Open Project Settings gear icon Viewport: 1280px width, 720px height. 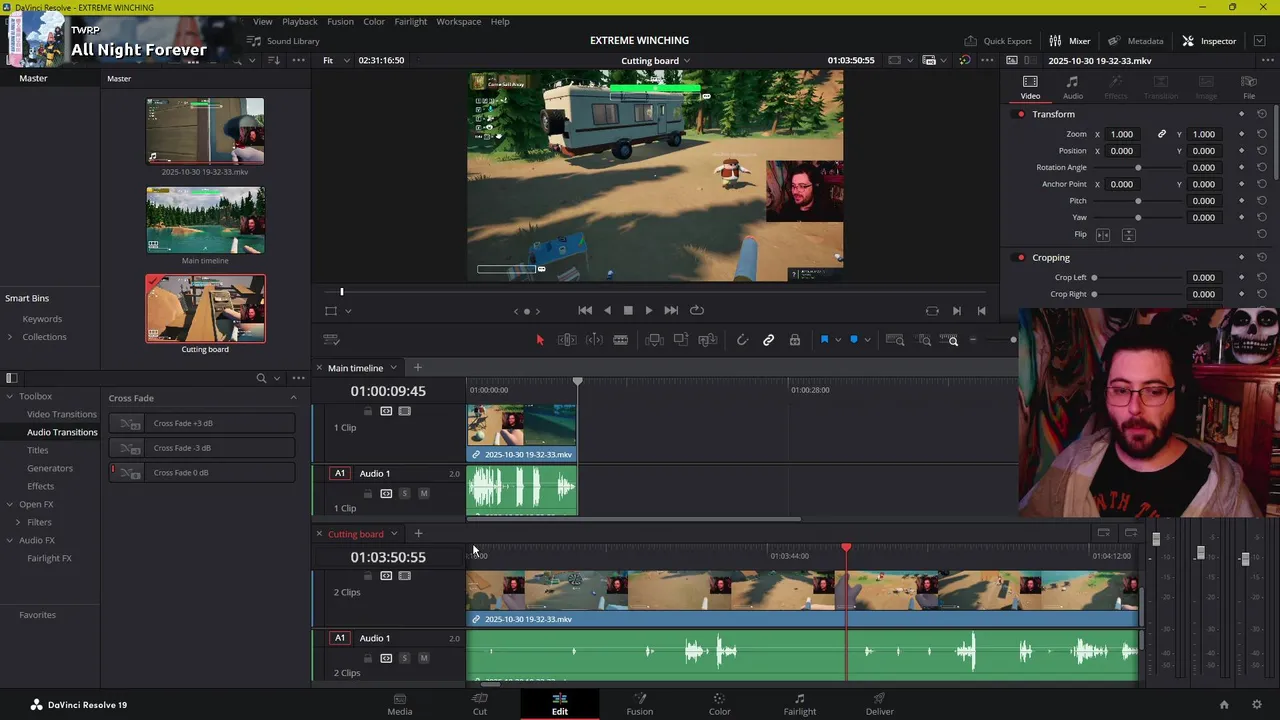[x=1257, y=705]
